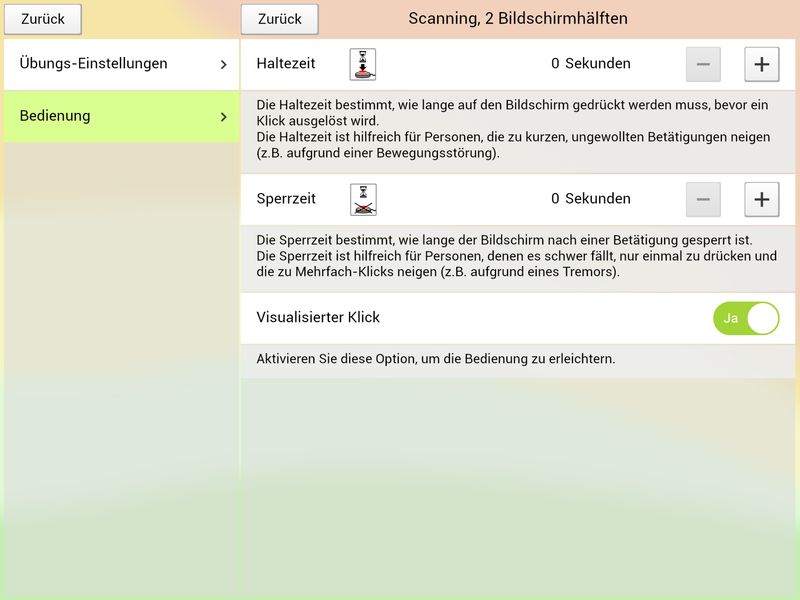
Task: Increase Sperrzeit with the plus button
Action: (x=761, y=199)
